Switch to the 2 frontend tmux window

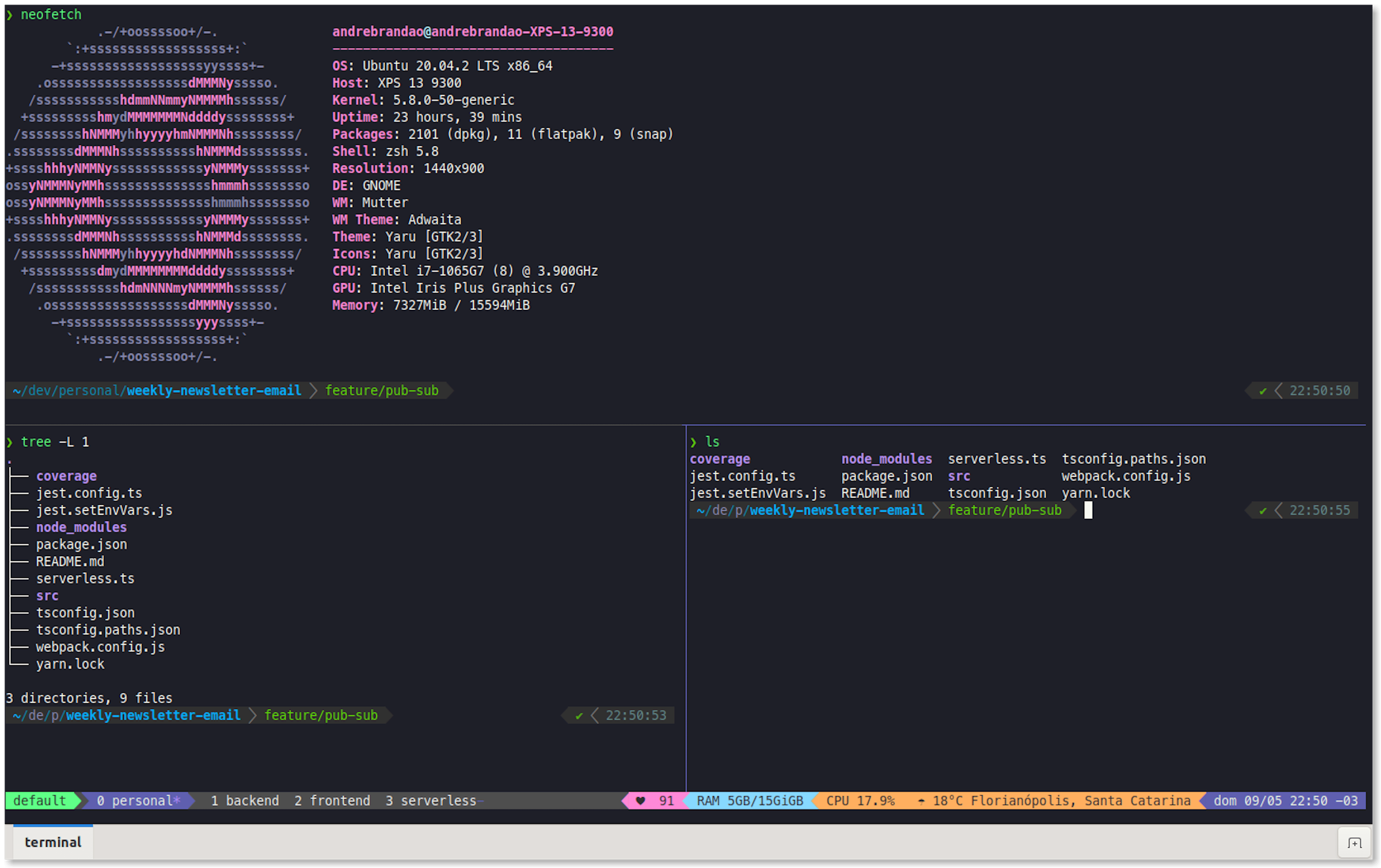click(332, 801)
